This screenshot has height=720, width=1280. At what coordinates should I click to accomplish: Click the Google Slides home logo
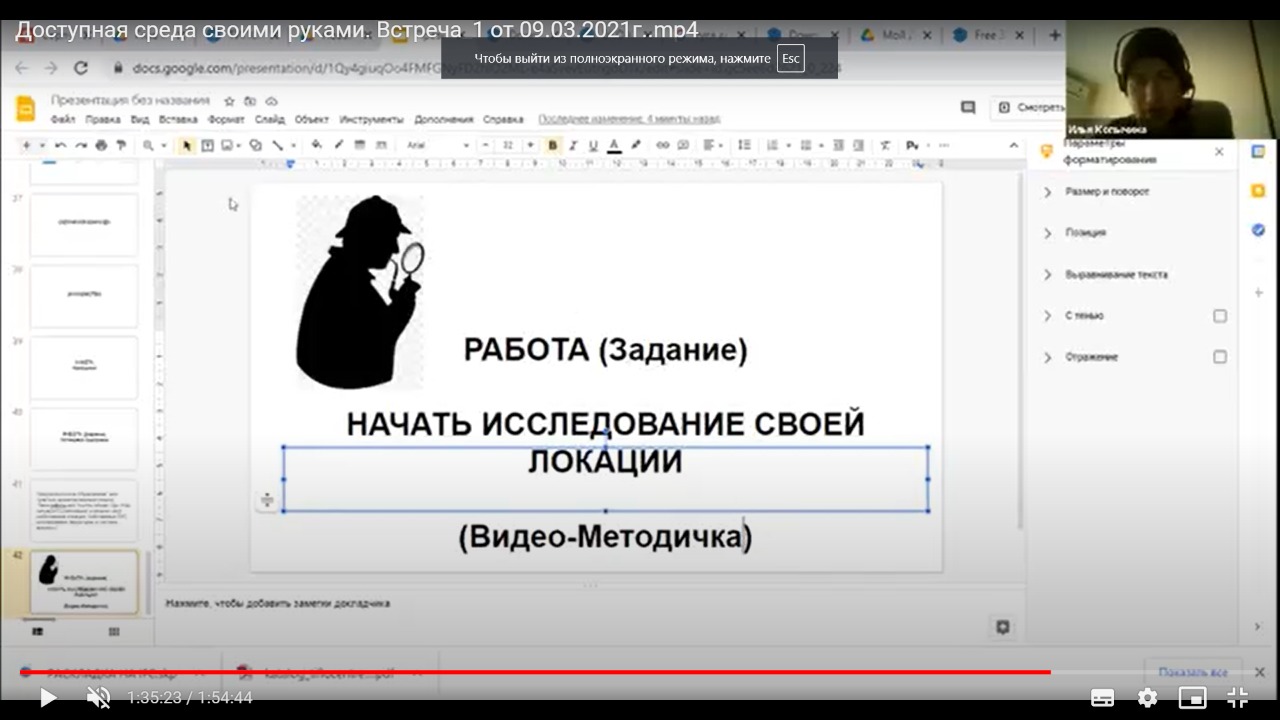pyautogui.click(x=26, y=108)
